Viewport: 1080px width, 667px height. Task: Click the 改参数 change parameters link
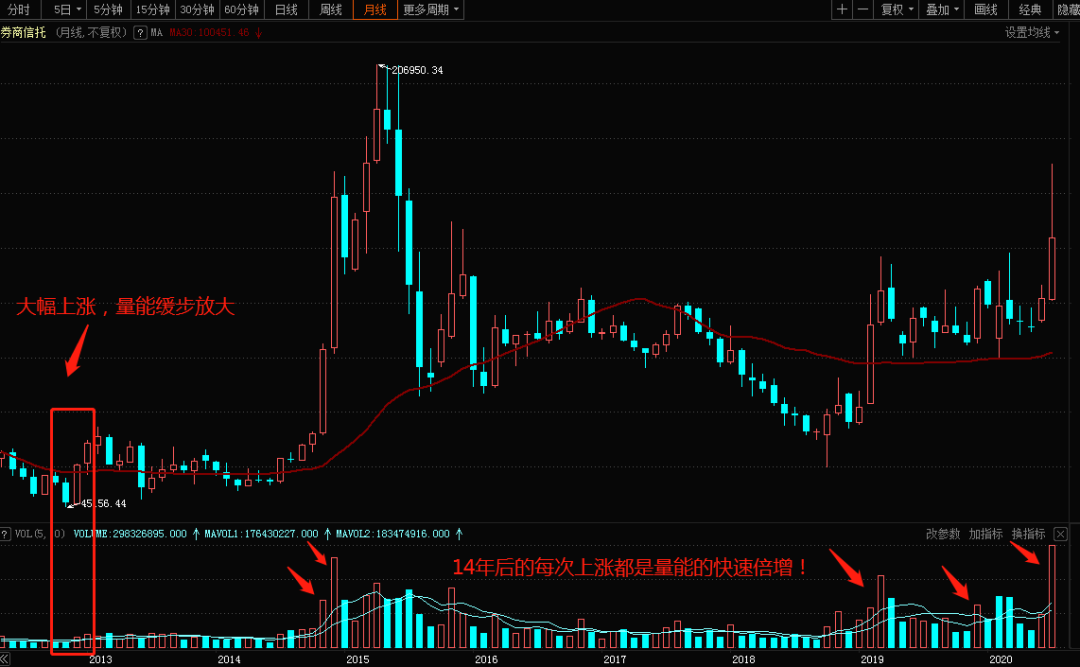[942, 534]
